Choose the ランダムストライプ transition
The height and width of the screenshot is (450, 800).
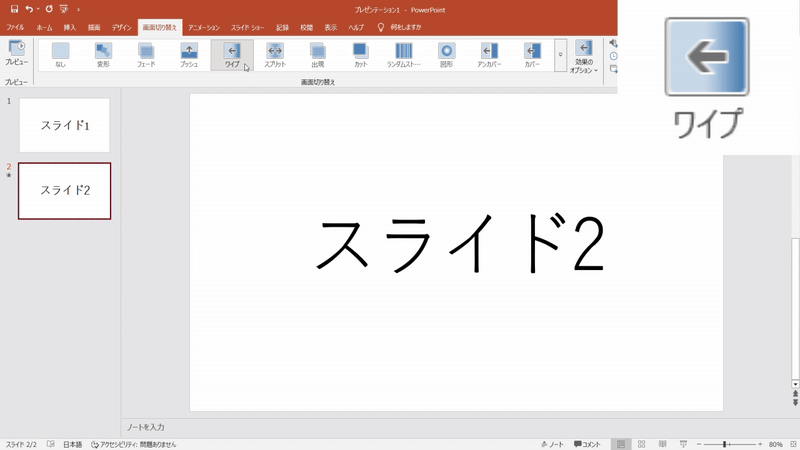(x=404, y=55)
